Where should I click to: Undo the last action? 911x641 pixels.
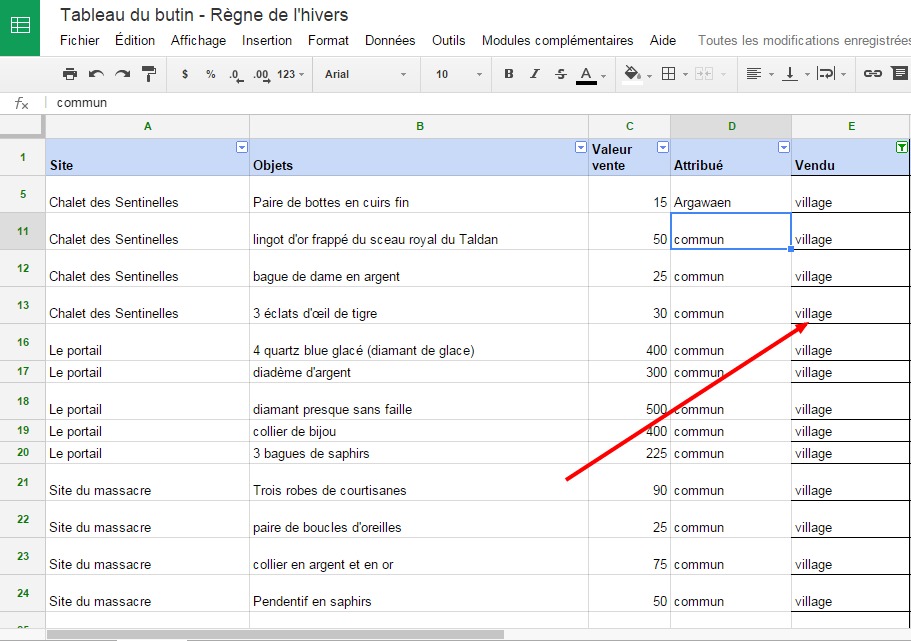(x=96, y=74)
